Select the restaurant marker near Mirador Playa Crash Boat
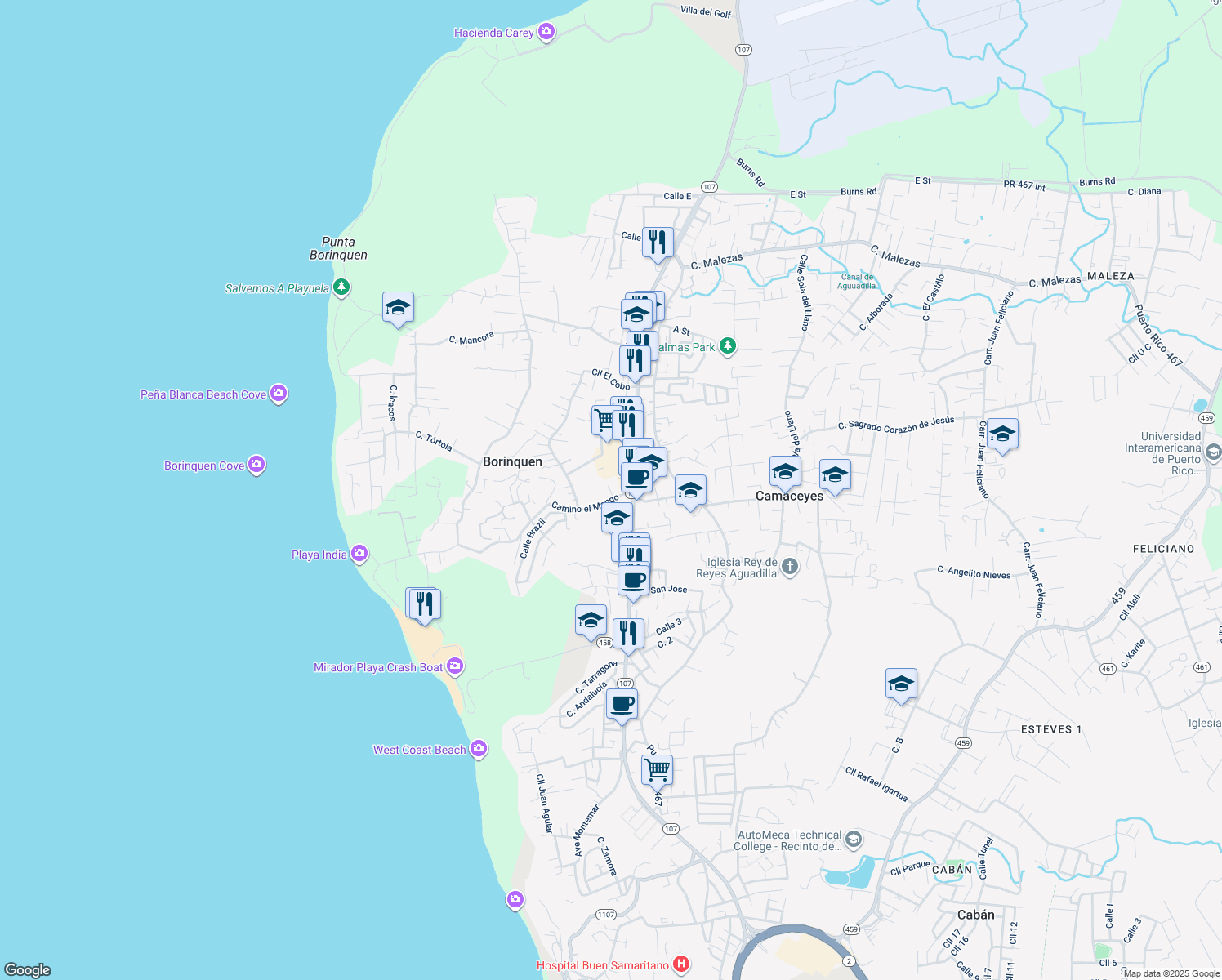The width and height of the screenshot is (1222, 980). (x=424, y=602)
